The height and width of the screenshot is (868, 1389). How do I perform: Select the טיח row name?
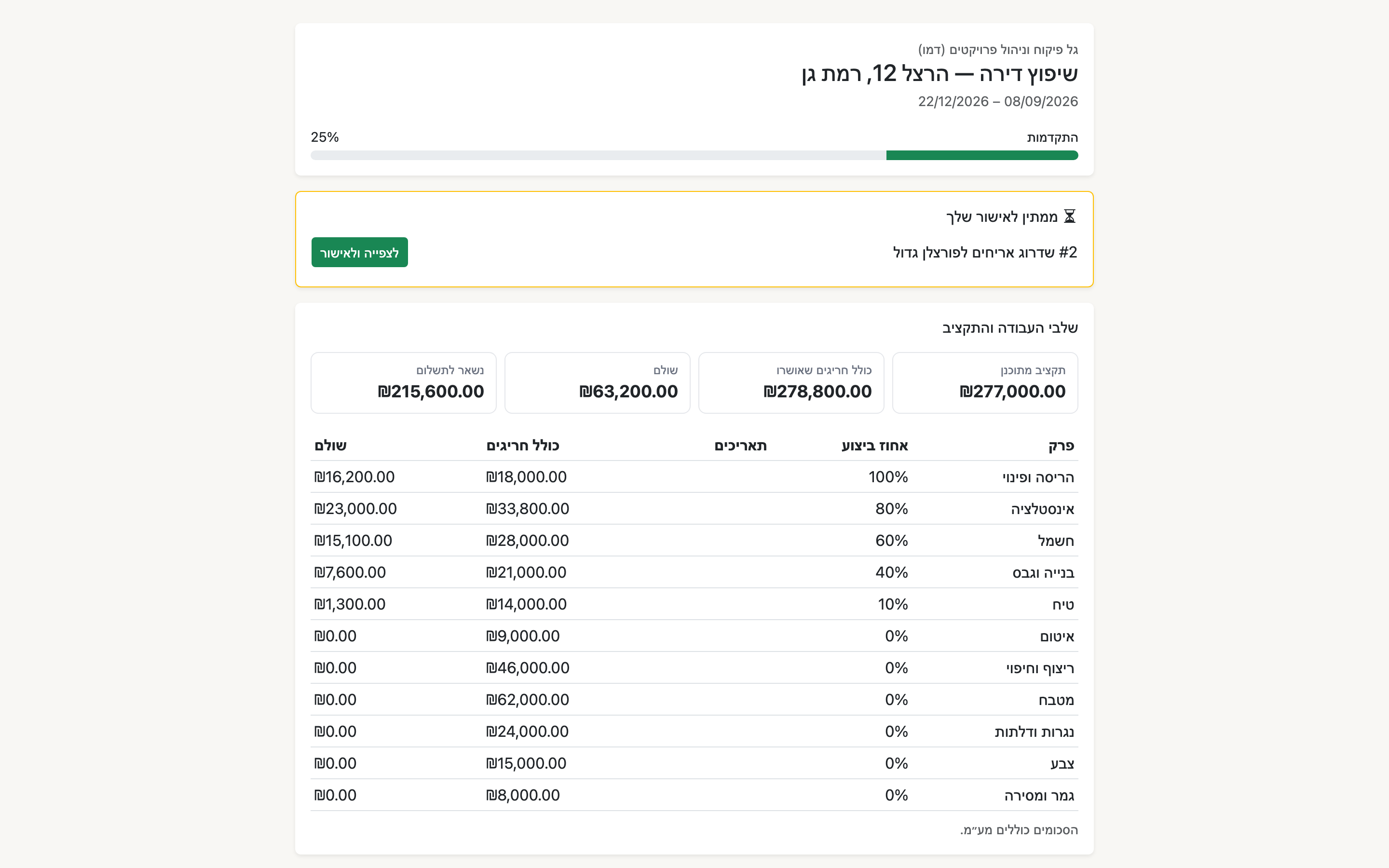pos(1063,605)
